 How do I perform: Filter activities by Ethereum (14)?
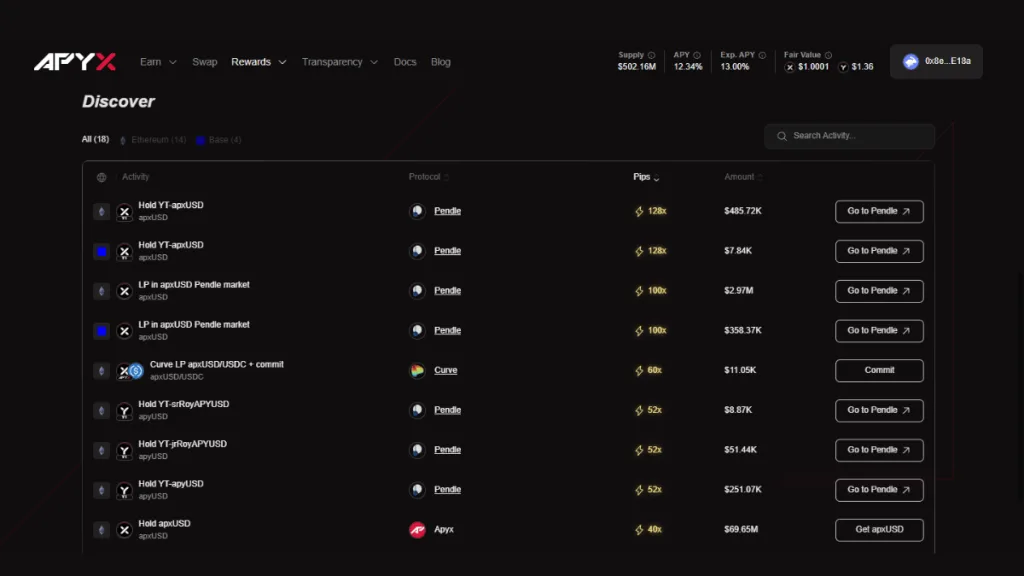pyautogui.click(x=153, y=140)
